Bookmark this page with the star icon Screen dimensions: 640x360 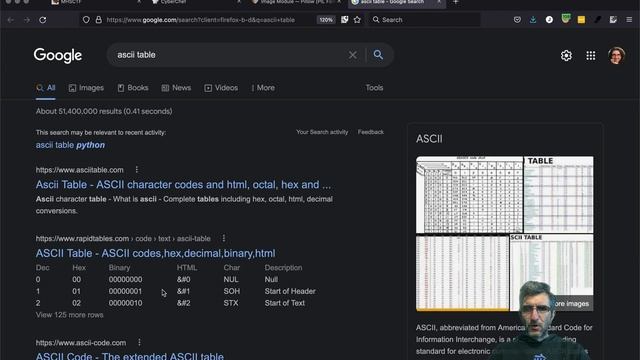(357, 20)
